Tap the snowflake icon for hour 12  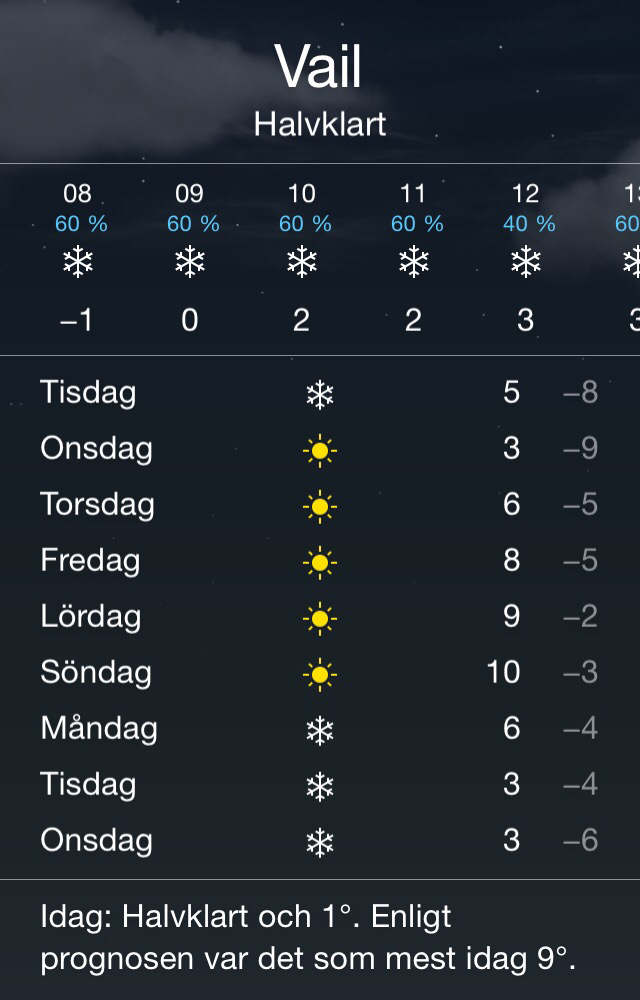[525, 262]
